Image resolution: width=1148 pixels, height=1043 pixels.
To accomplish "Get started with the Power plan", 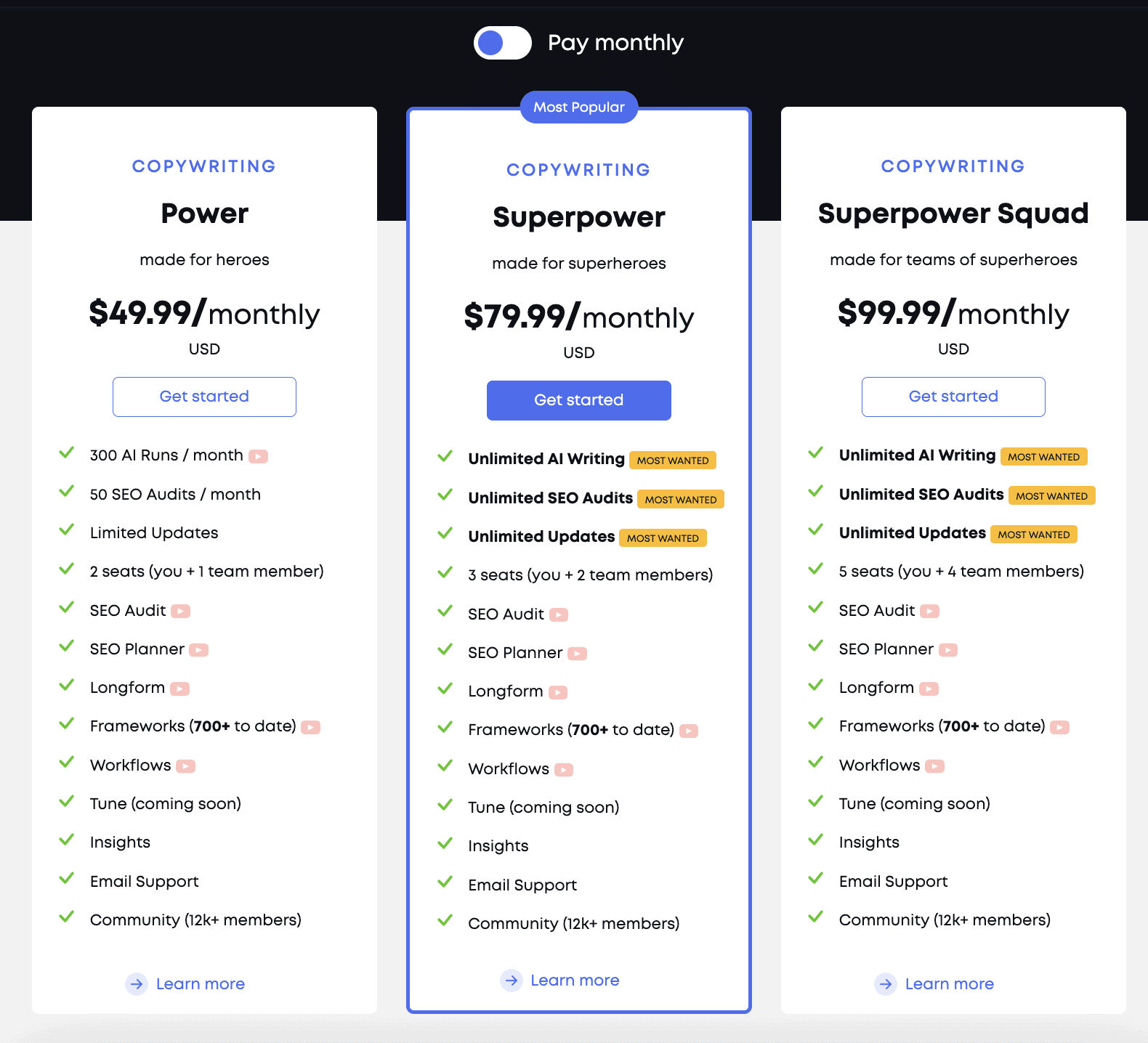I will pos(204,397).
